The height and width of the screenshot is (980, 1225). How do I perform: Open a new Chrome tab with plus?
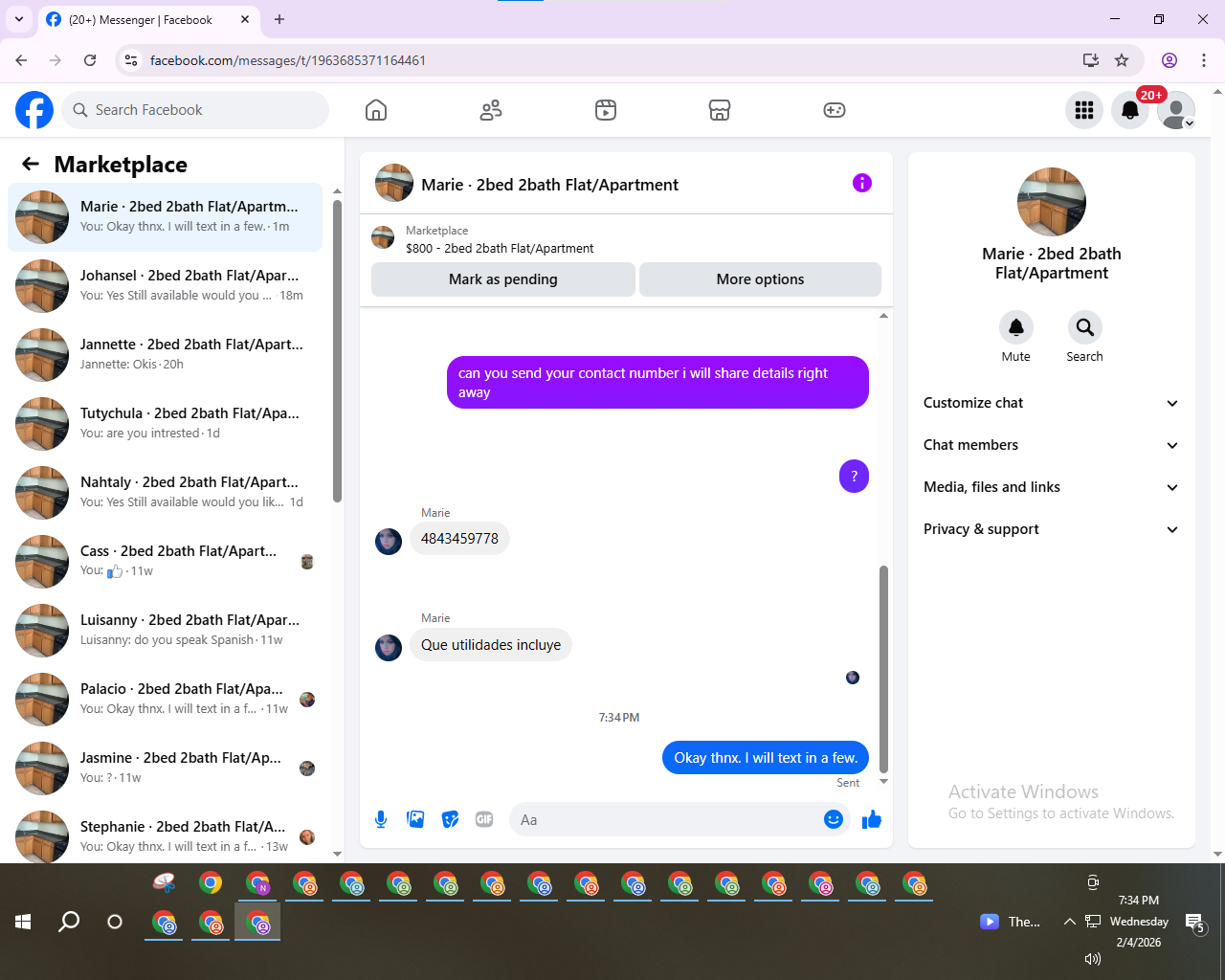point(279,19)
